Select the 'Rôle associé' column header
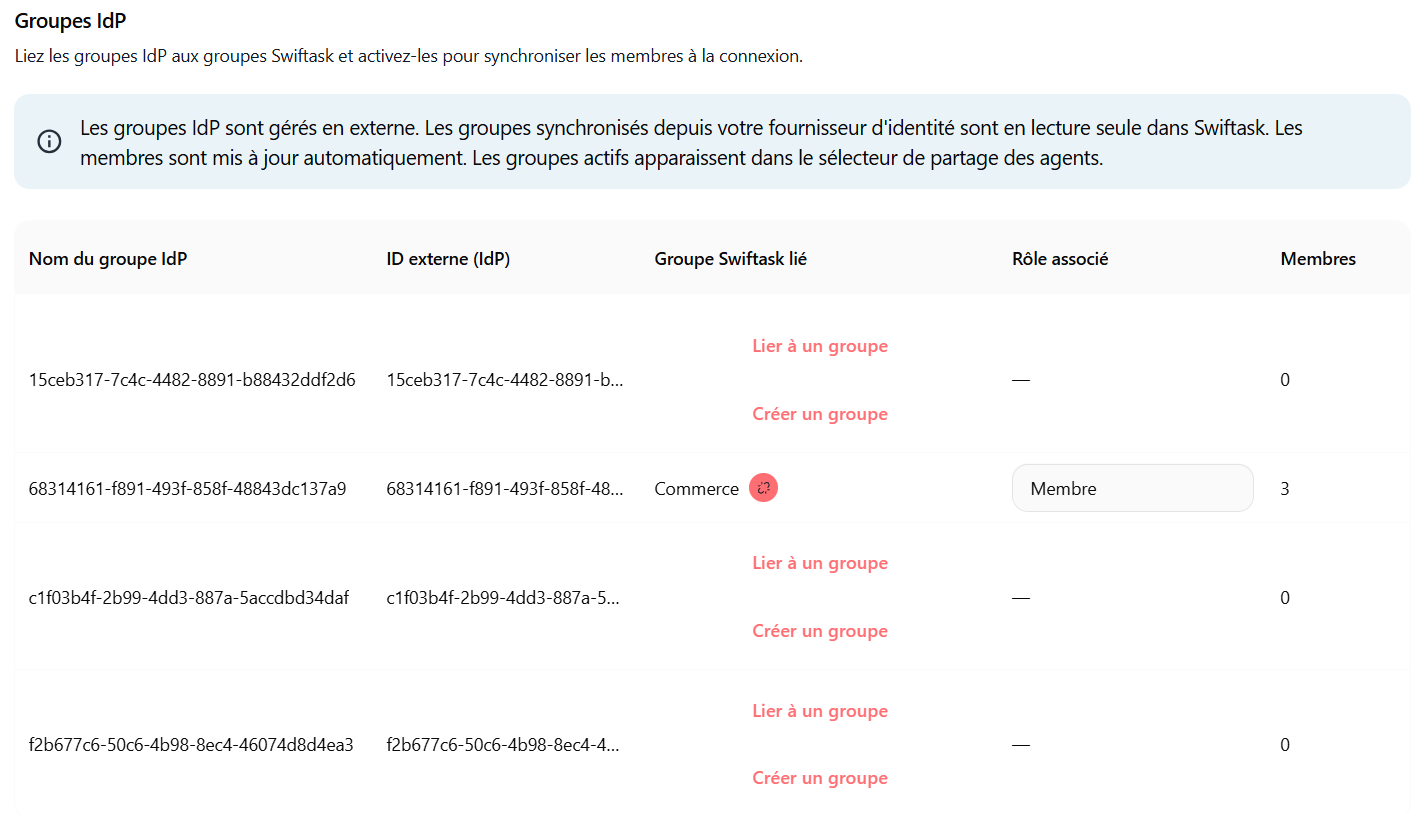This screenshot has height=815, width=1426. pos(1060,259)
